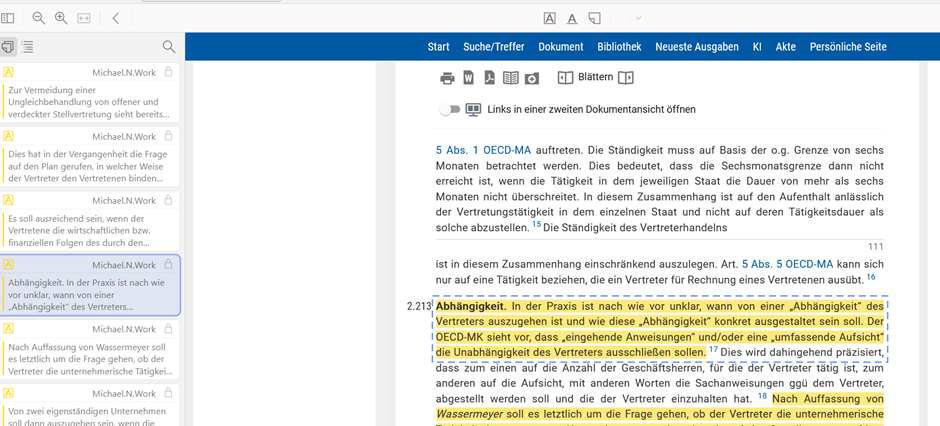Select annotation 'Zur Vermeidung einer Ungleichbehandlung'
This screenshot has height=426, width=940.
coord(90,93)
